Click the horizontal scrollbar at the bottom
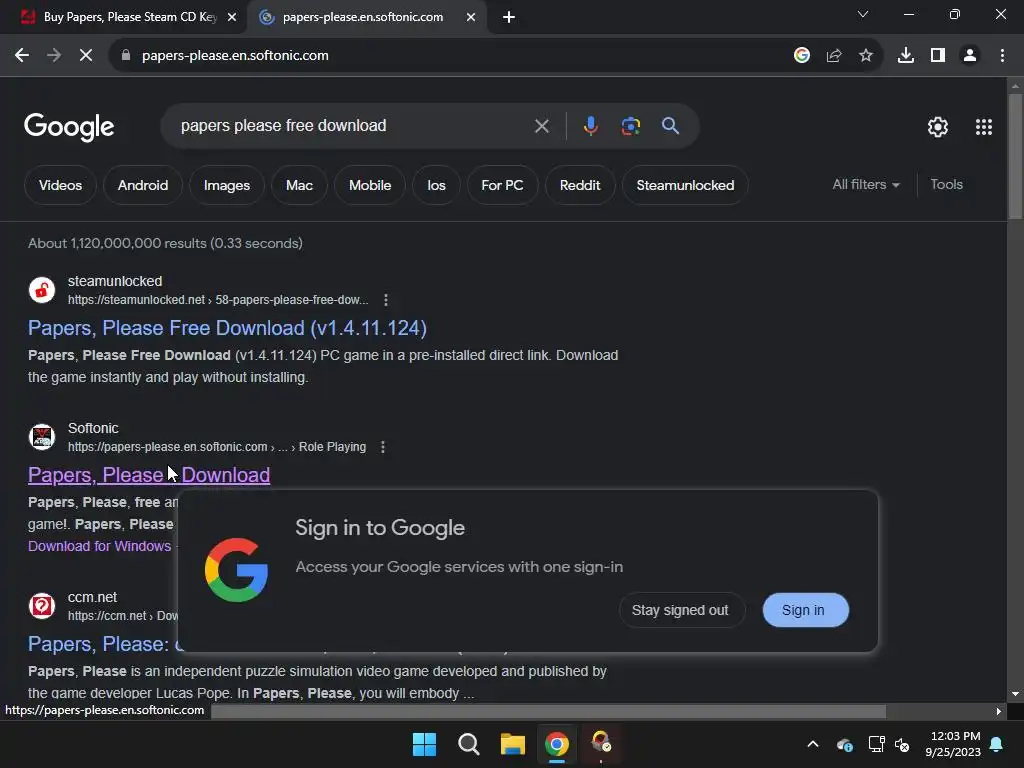The height and width of the screenshot is (768, 1024). point(549,711)
